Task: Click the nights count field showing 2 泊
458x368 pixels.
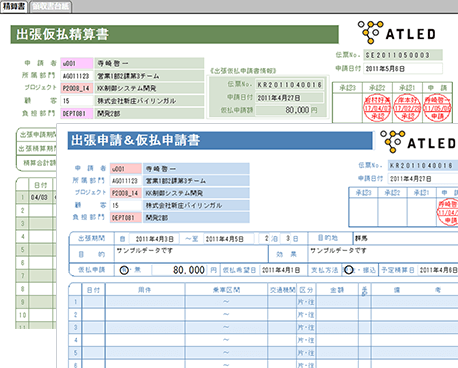Action: 266,239
